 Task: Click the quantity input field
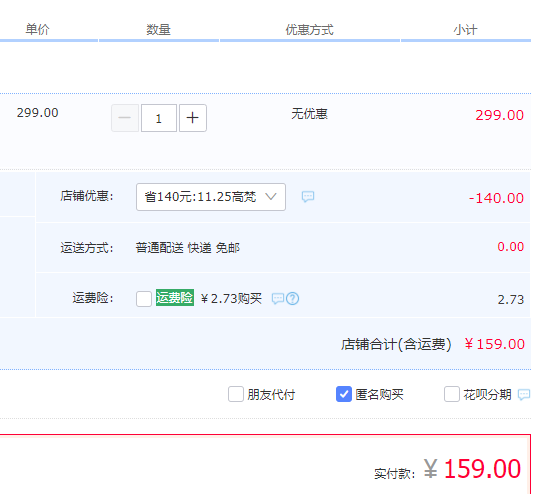pos(159,118)
